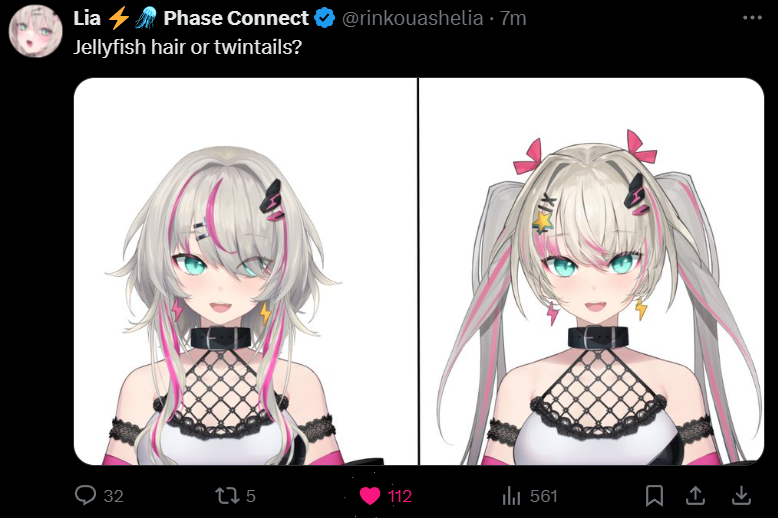Screen dimensions: 778x518
Task: Open view analytics bar chart icon
Action: point(511,495)
